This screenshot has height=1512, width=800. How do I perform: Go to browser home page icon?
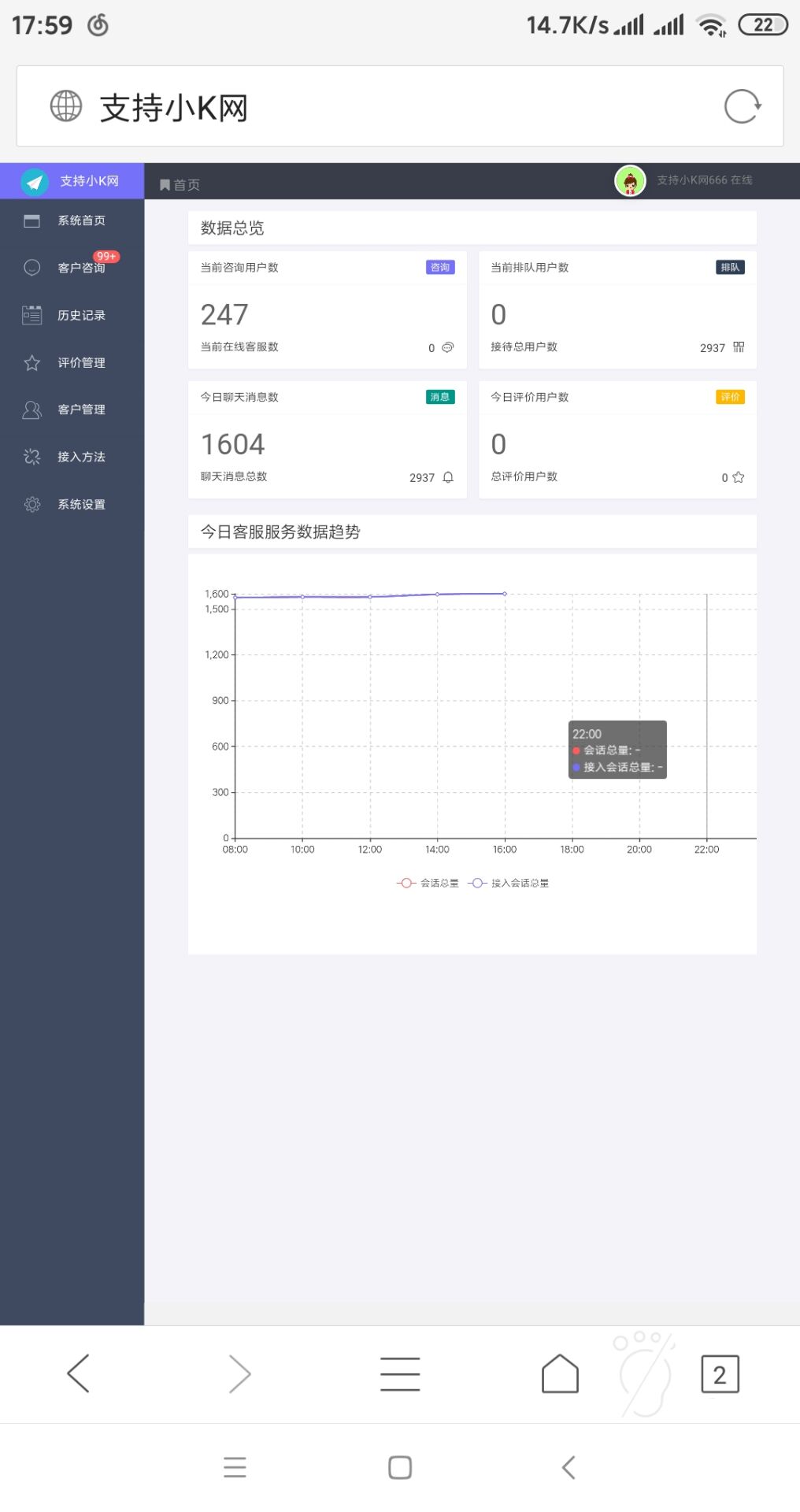tap(560, 1374)
